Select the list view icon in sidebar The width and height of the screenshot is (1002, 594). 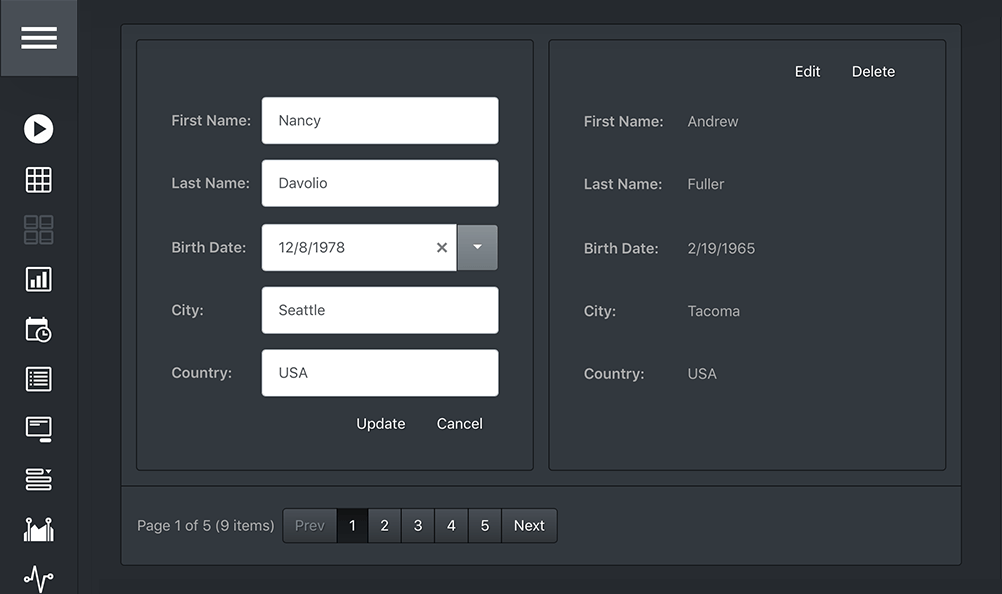click(38, 379)
